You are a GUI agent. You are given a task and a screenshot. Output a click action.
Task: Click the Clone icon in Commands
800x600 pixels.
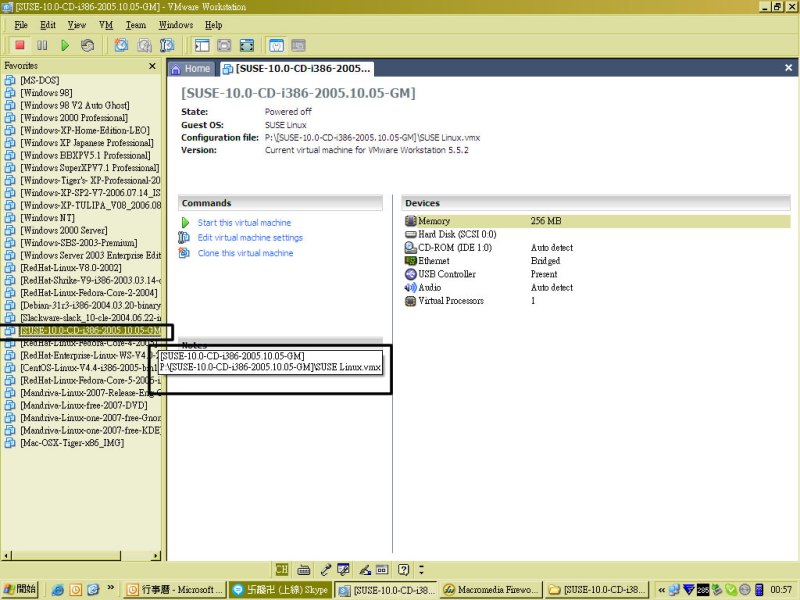184,253
